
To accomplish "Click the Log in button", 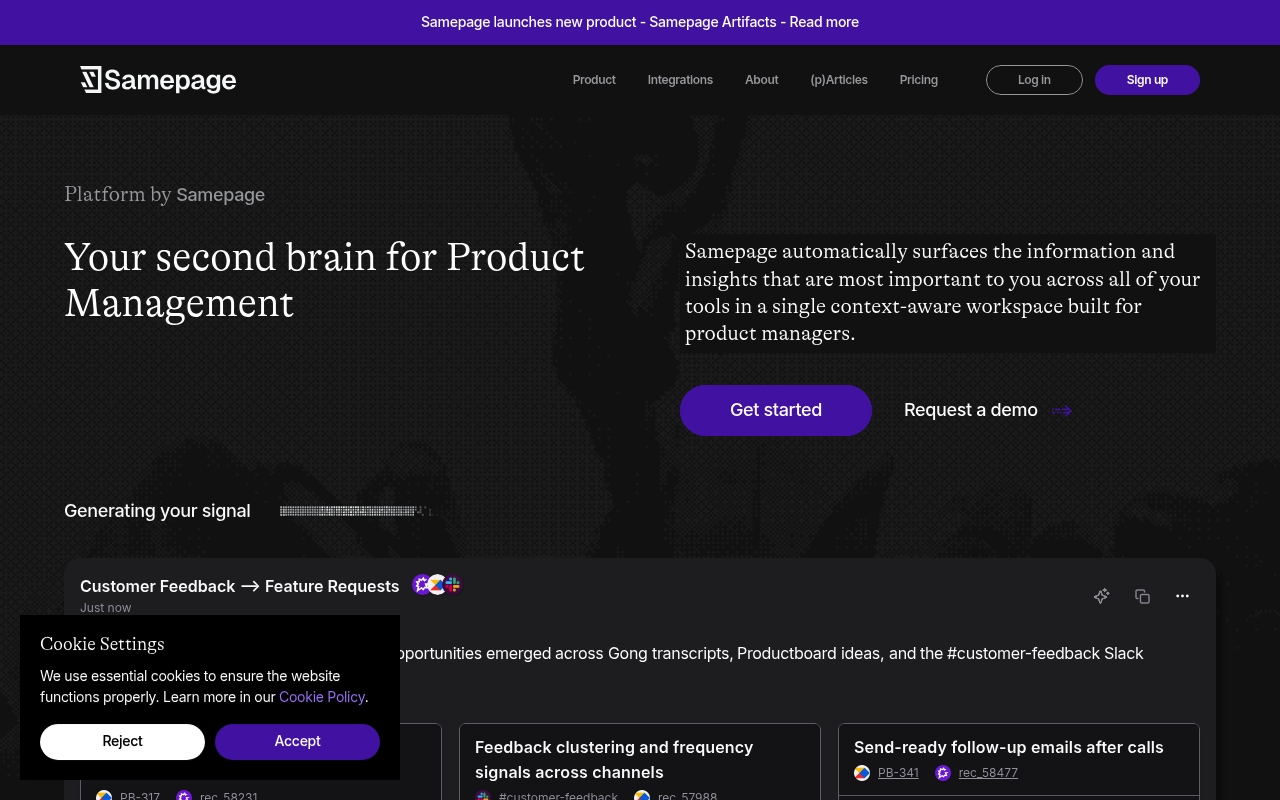I will [x=1034, y=80].
